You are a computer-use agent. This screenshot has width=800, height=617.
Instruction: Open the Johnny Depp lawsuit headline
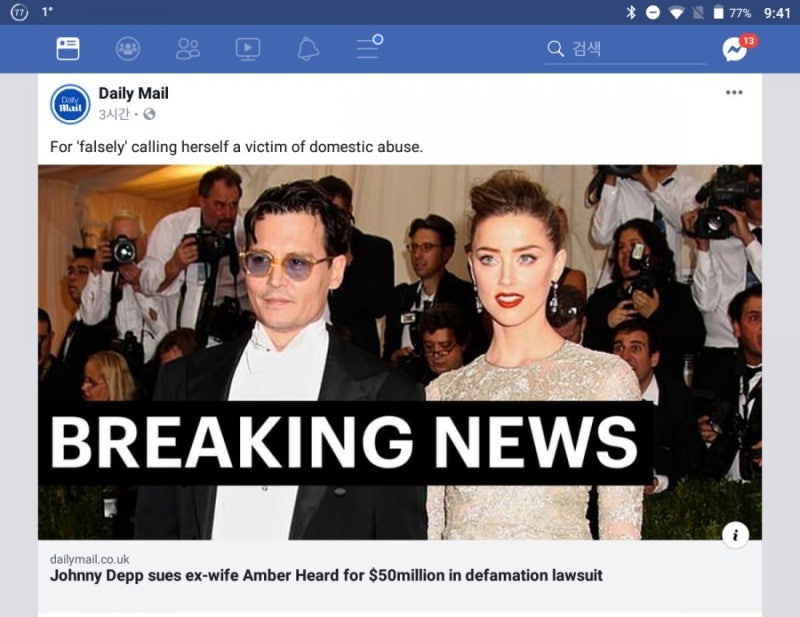(x=326, y=576)
